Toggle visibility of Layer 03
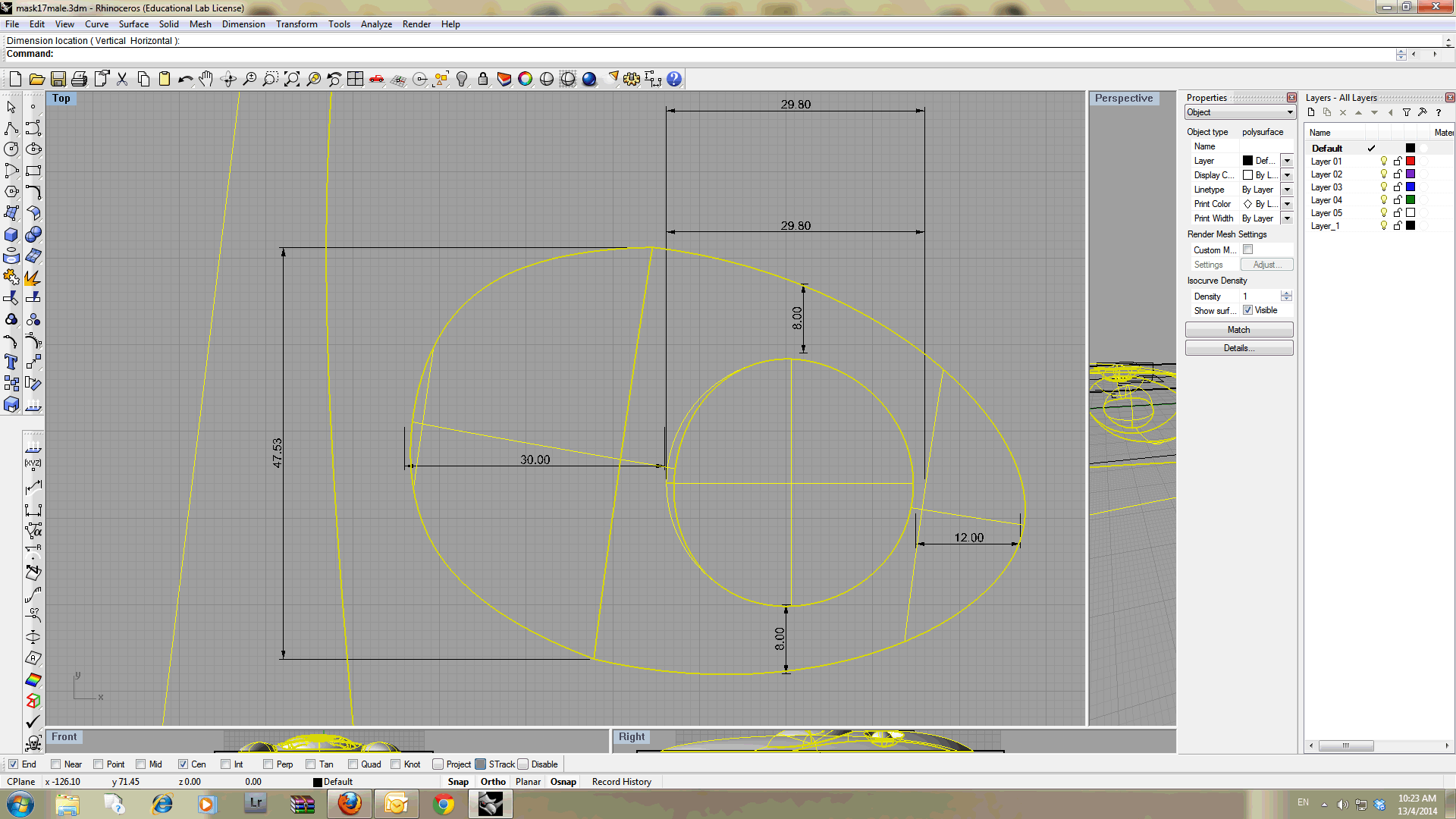Image resolution: width=1456 pixels, height=819 pixels. (x=1383, y=187)
